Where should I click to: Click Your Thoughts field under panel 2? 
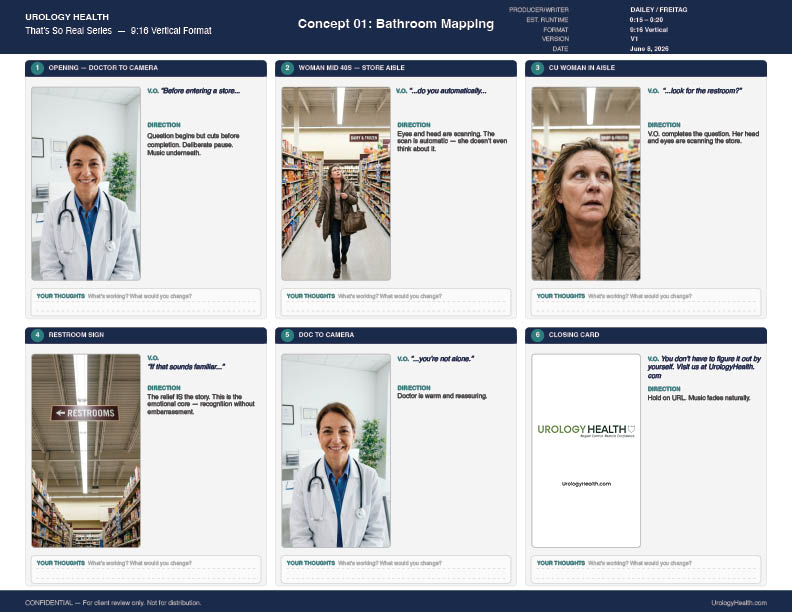coord(396,302)
